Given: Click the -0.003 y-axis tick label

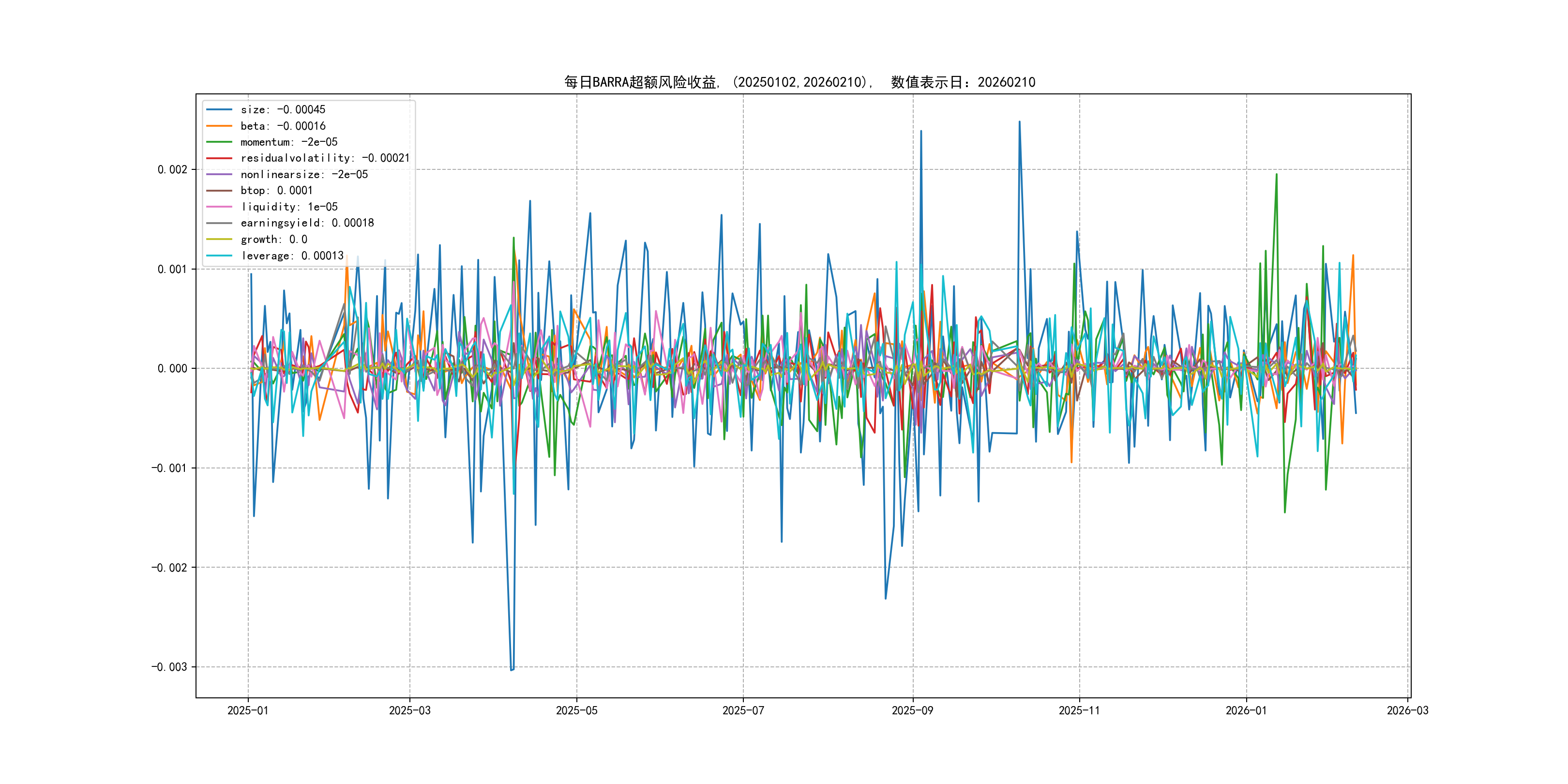Looking at the screenshot, I should (x=169, y=667).
